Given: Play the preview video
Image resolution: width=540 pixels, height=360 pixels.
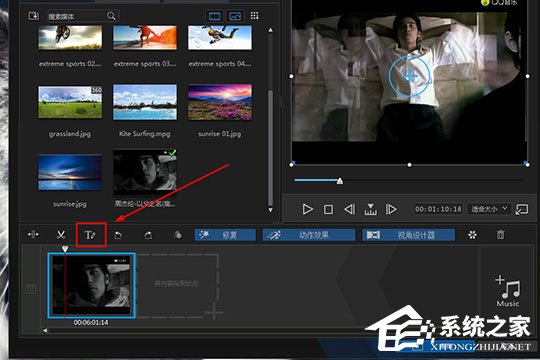Looking at the screenshot, I should pos(307,209).
